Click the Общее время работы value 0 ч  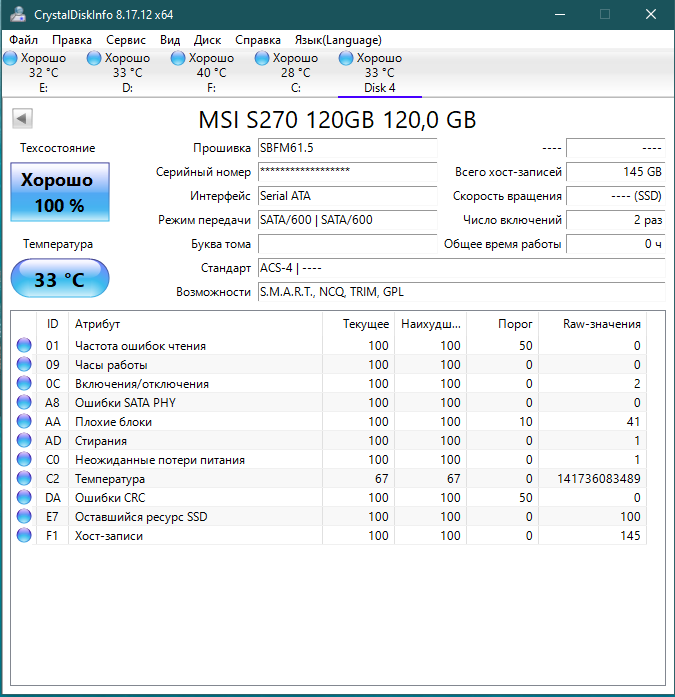click(x=616, y=244)
